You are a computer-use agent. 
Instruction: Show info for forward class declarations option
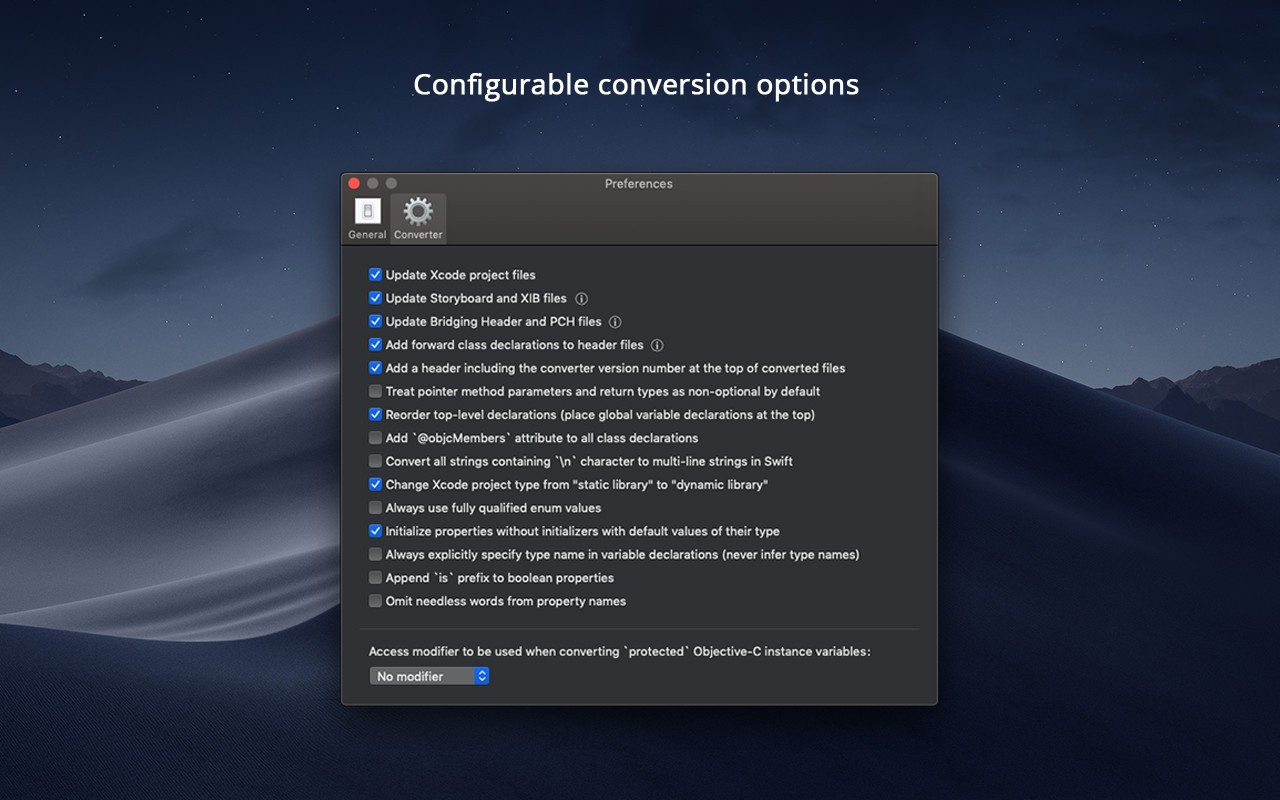657,345
